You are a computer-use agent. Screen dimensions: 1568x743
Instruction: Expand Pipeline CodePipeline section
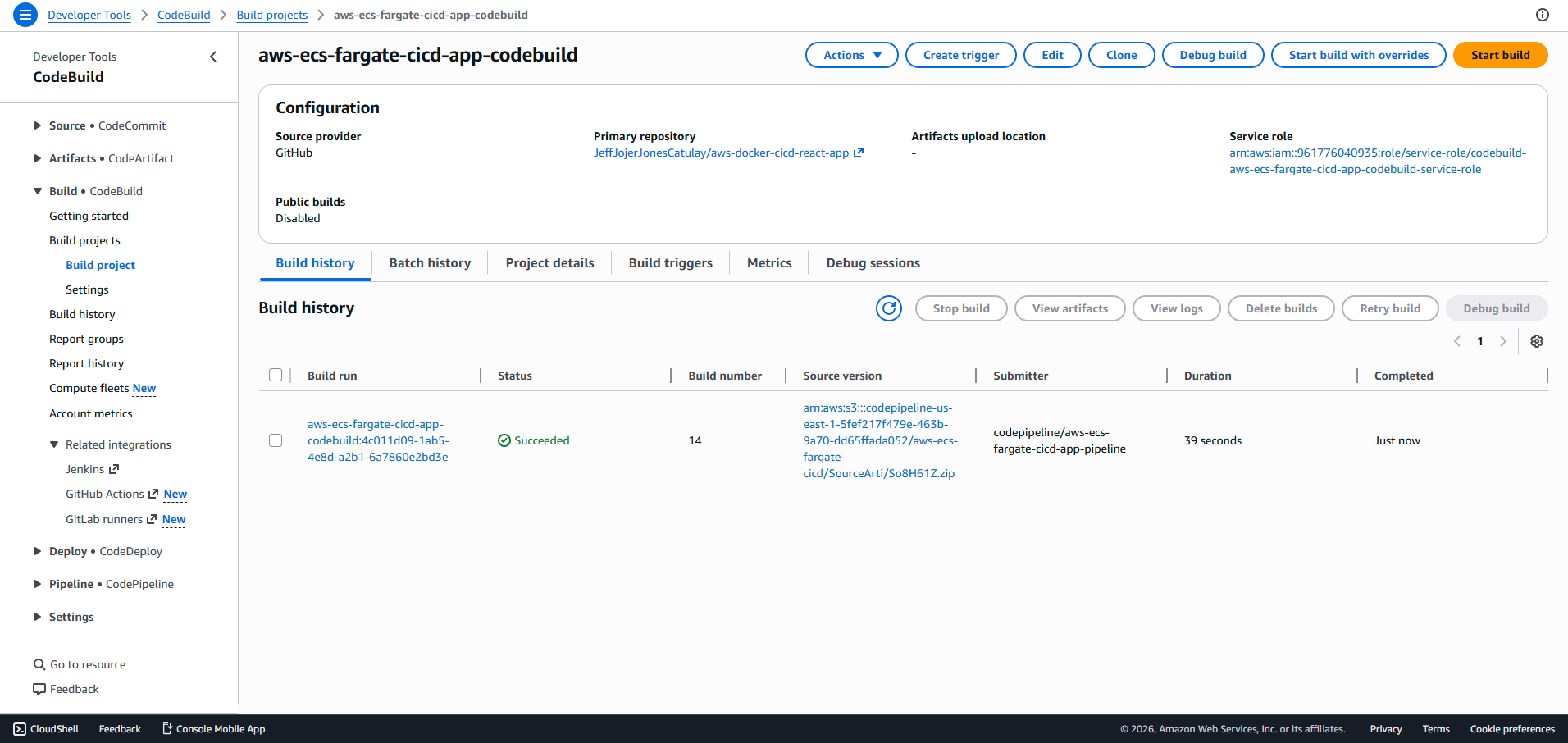point(38,584)
